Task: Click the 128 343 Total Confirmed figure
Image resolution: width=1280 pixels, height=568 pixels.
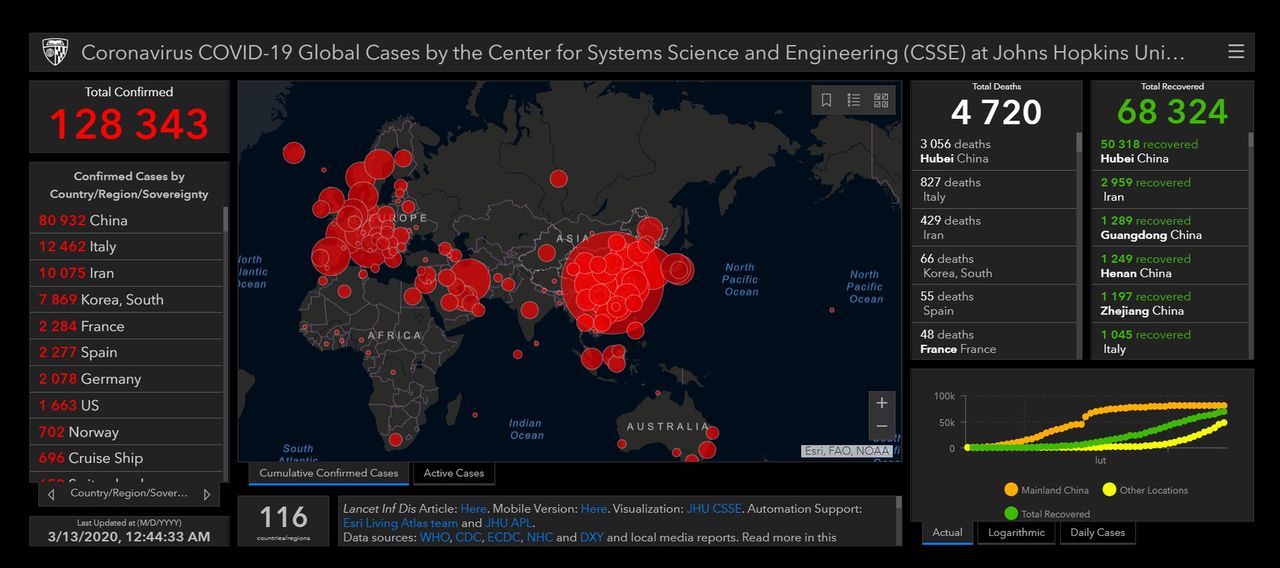Action: (x=129, y=124)
